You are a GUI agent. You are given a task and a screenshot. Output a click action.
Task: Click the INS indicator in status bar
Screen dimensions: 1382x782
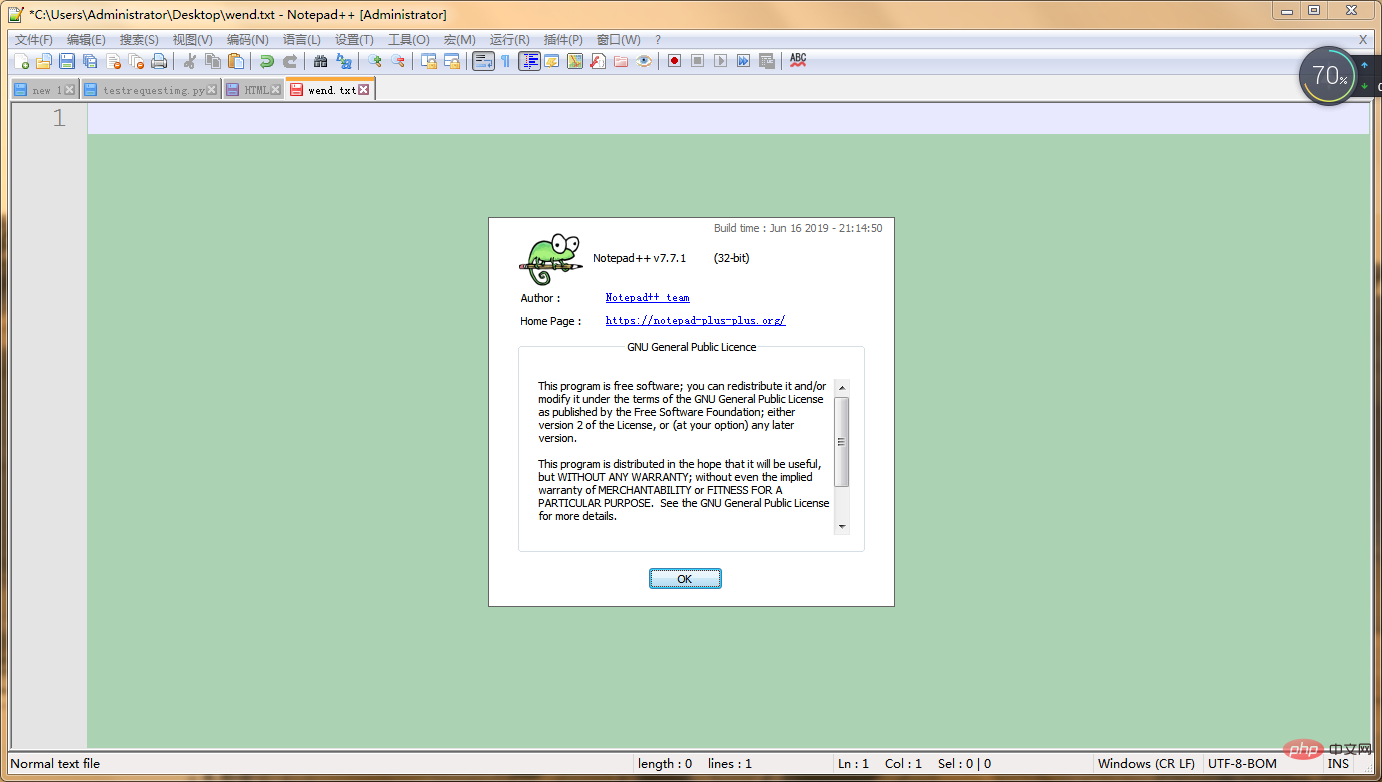pos(1338,763)
